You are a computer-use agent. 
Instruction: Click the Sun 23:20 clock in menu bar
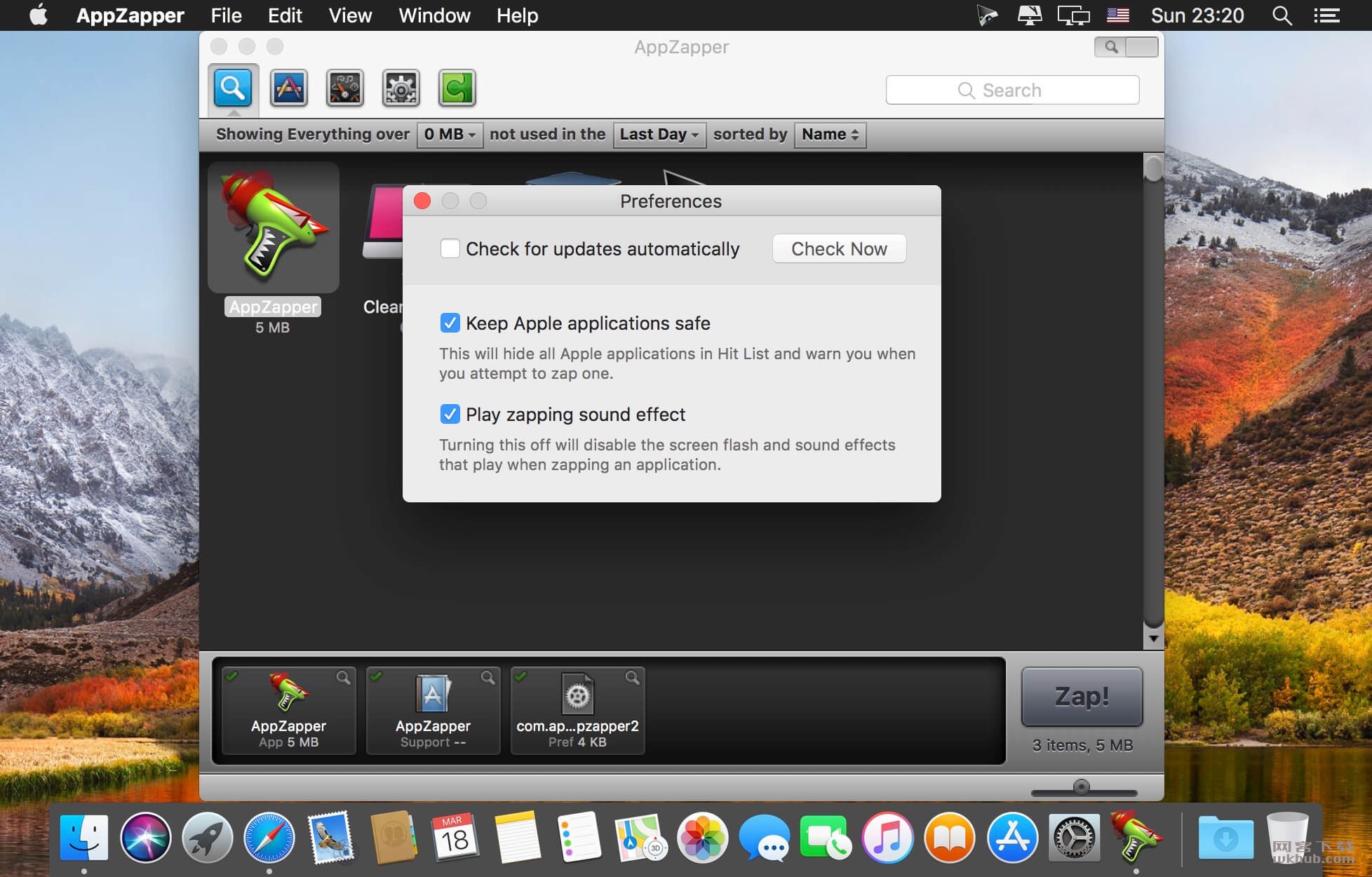[x=1197, y=15]
